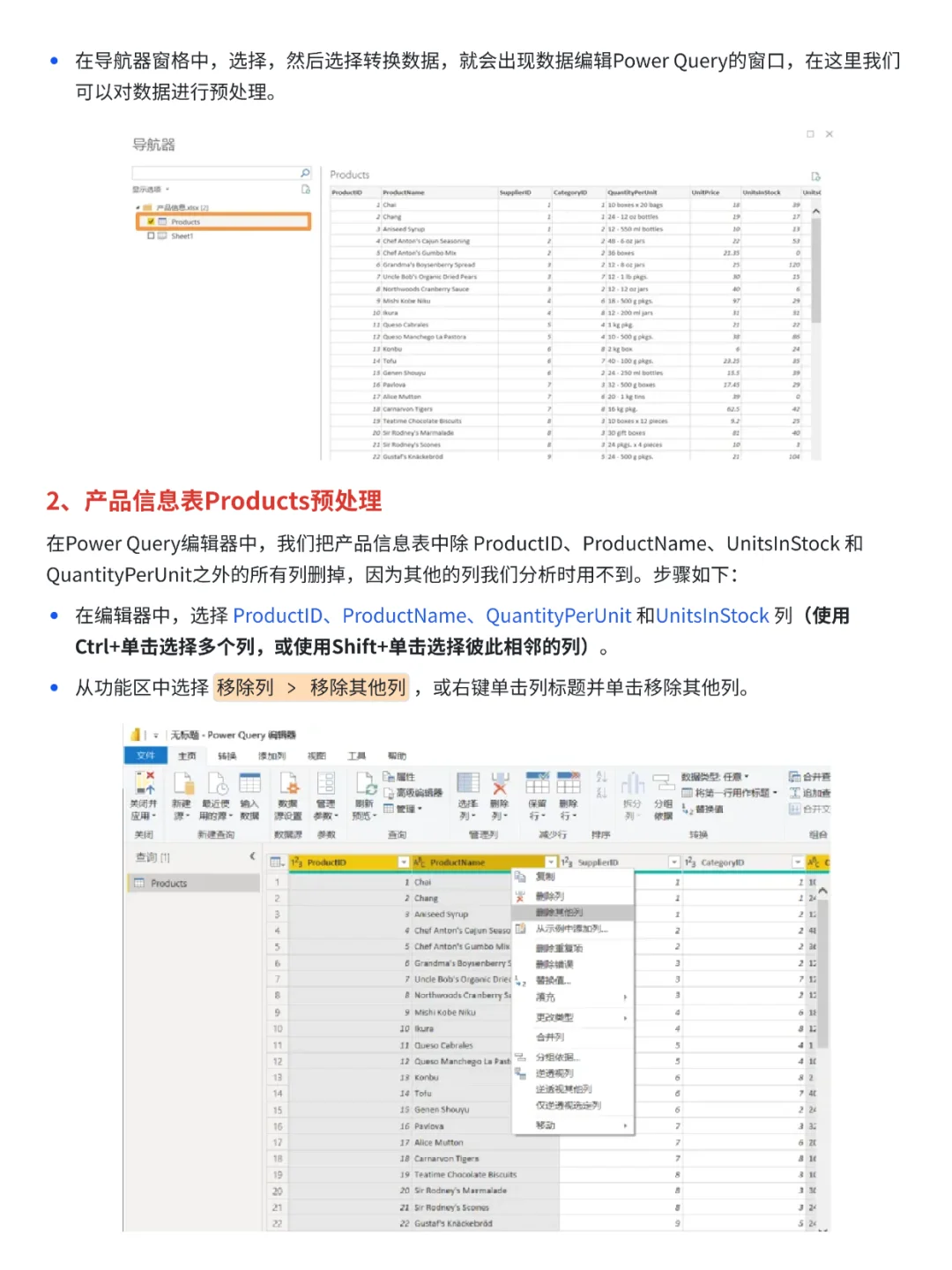Switch to the 转换 ribbon tab
Screen dimensions: 952x1270
(x=227, y=756)
